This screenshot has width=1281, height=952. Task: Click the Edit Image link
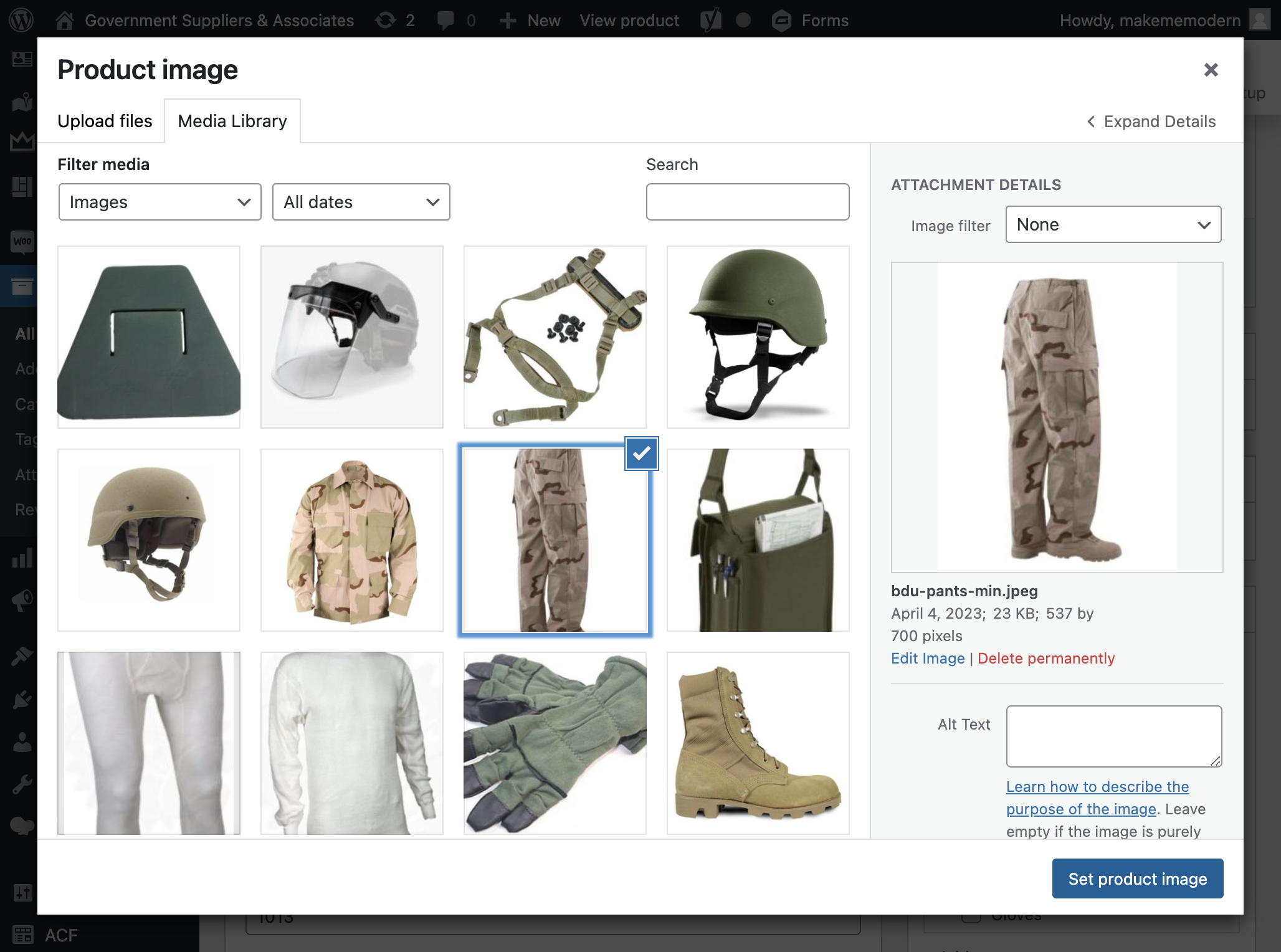(928, 659)
